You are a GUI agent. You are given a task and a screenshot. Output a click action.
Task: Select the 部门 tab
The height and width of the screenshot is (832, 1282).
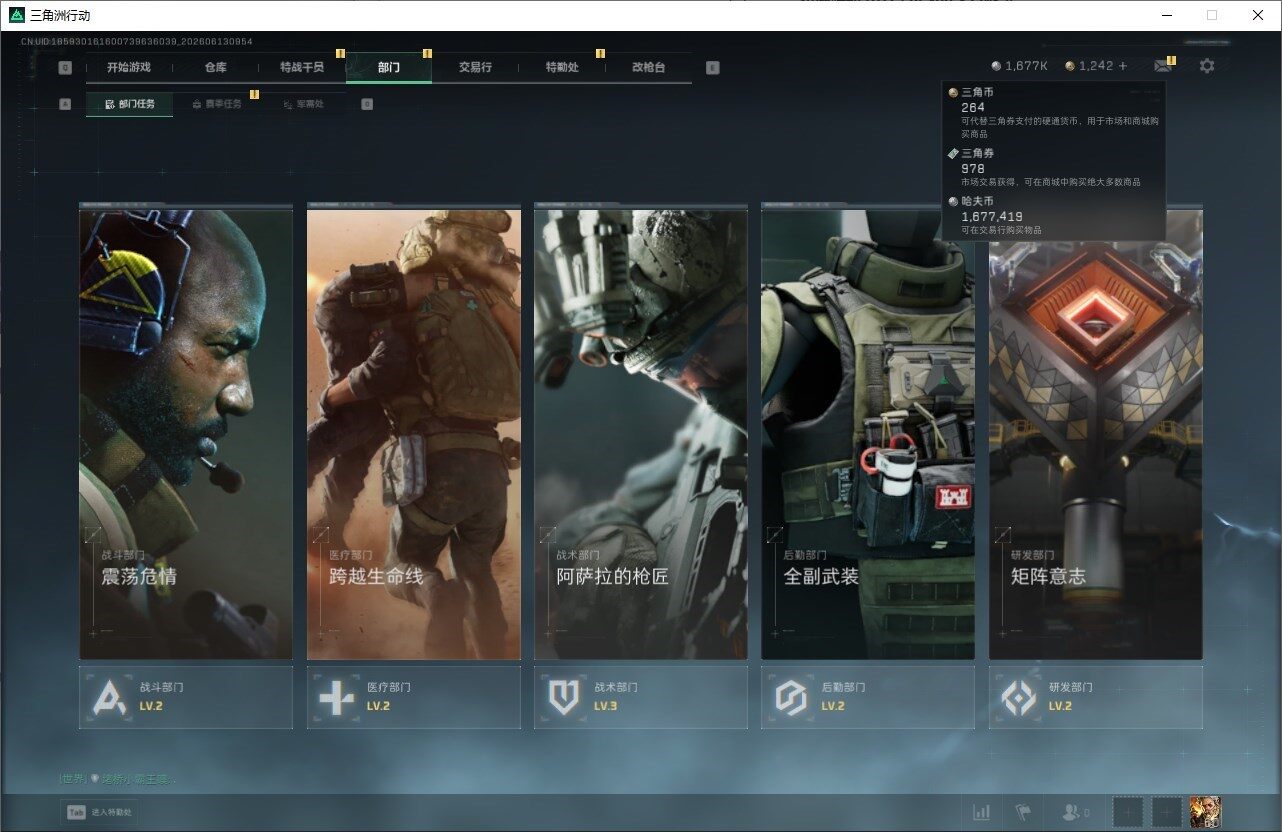pos(389,67)
